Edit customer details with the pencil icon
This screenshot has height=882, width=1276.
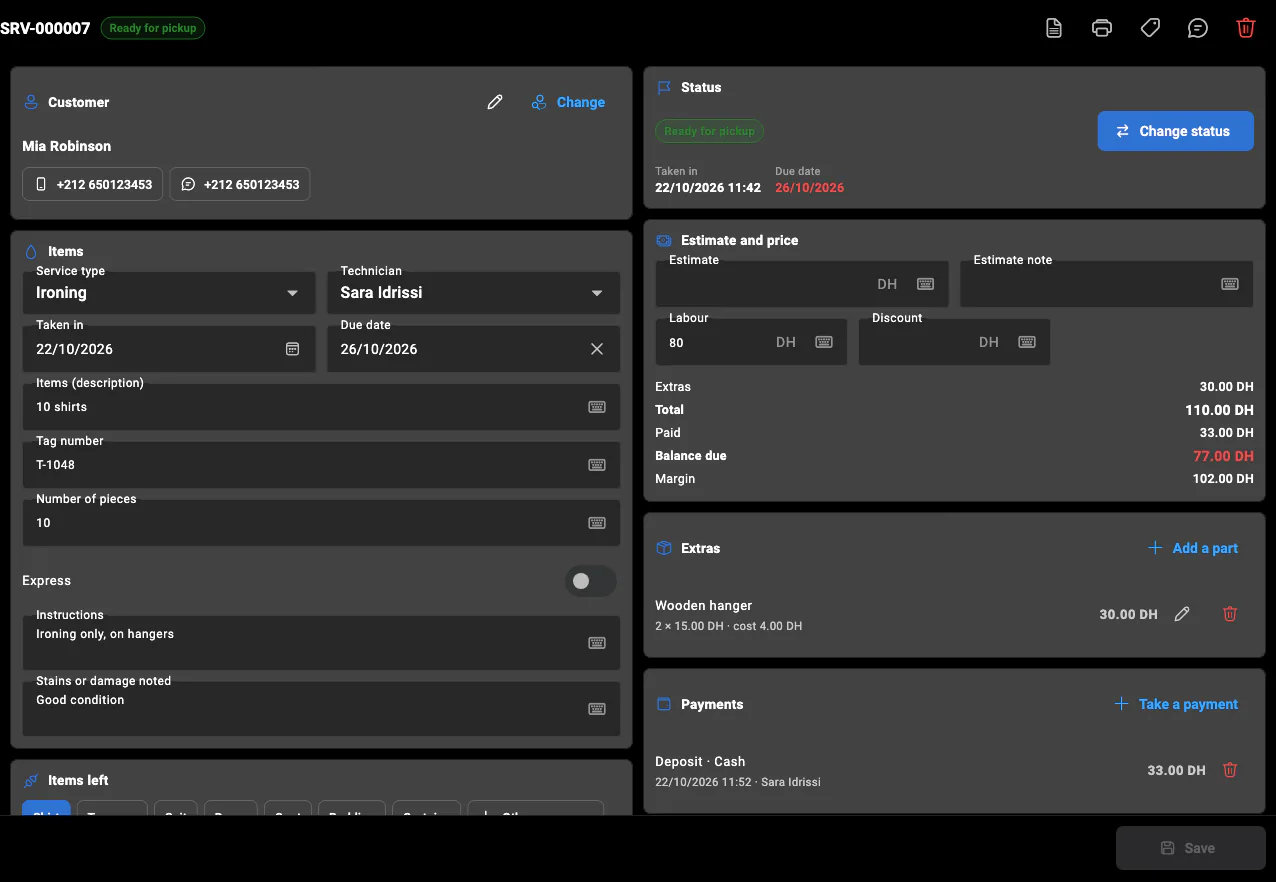(495, 102)
